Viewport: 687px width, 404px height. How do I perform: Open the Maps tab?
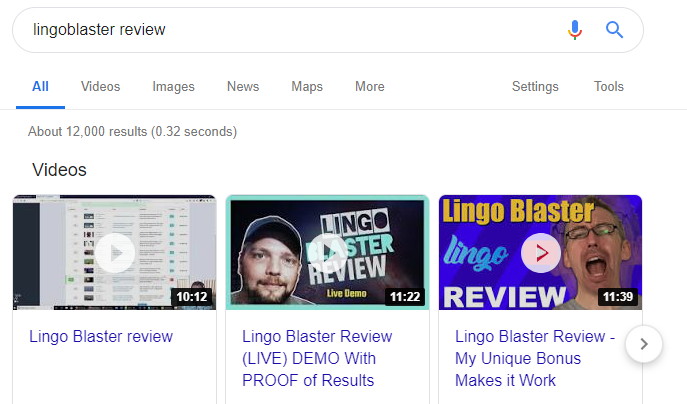click(307, 86)
